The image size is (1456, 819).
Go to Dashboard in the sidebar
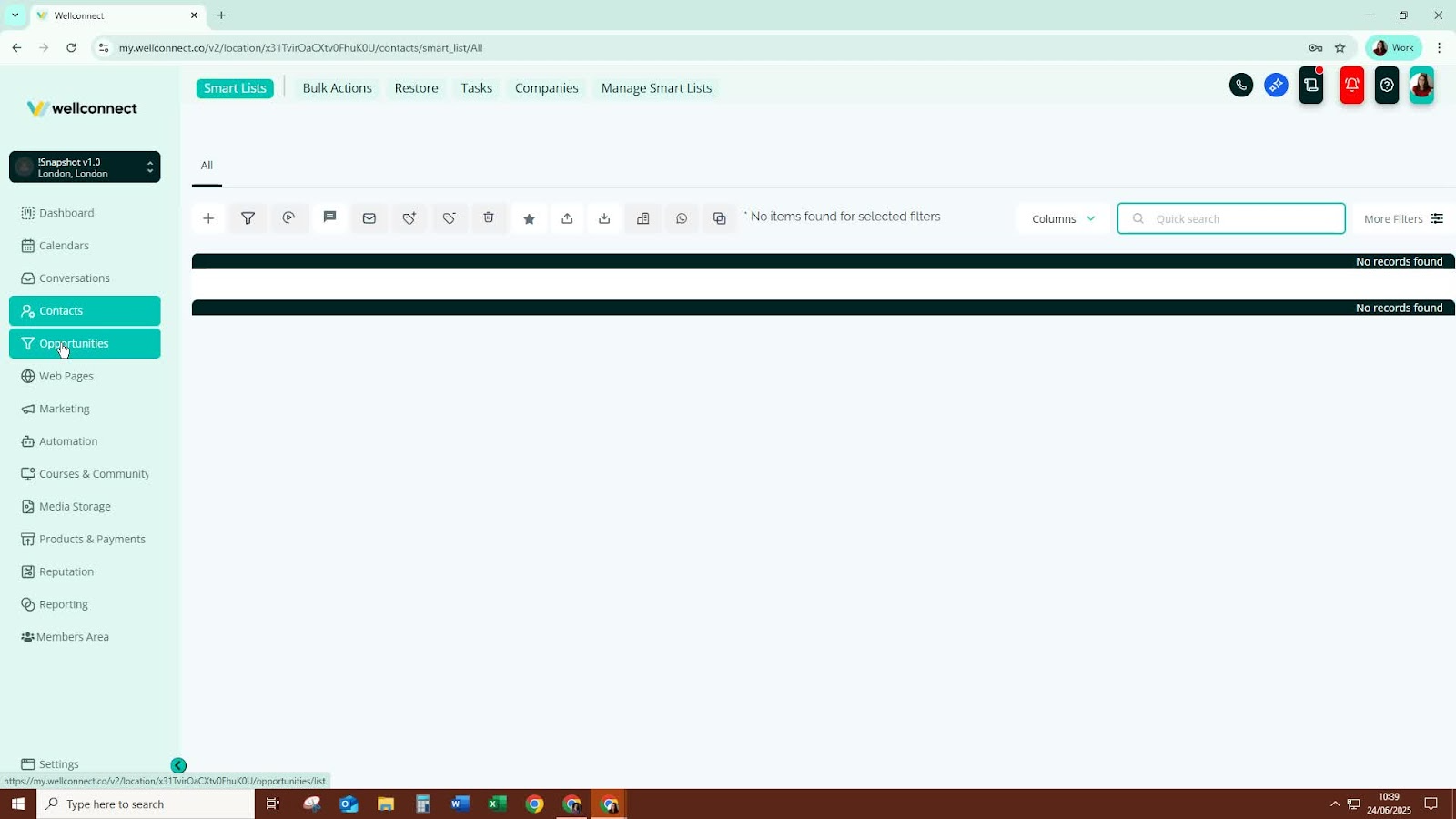click(85, 213)
